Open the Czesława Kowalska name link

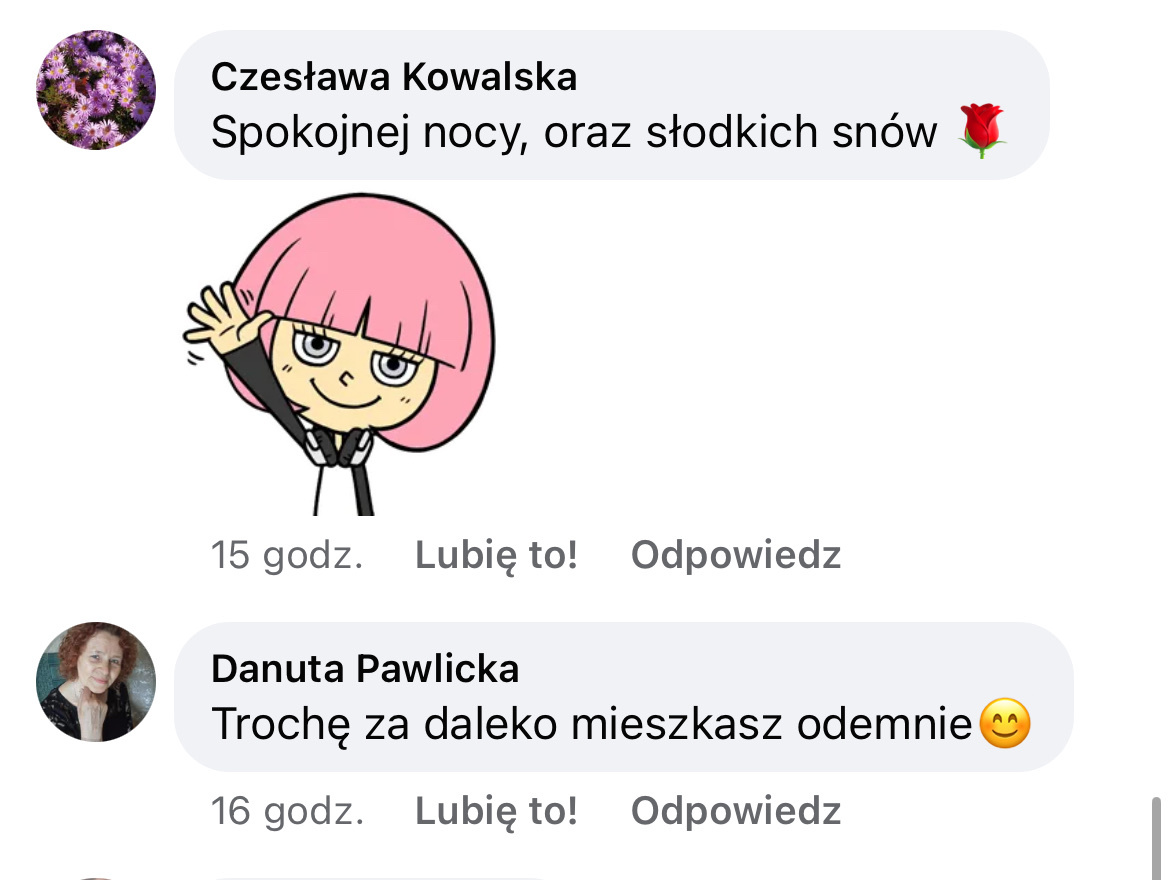(394, 77)
